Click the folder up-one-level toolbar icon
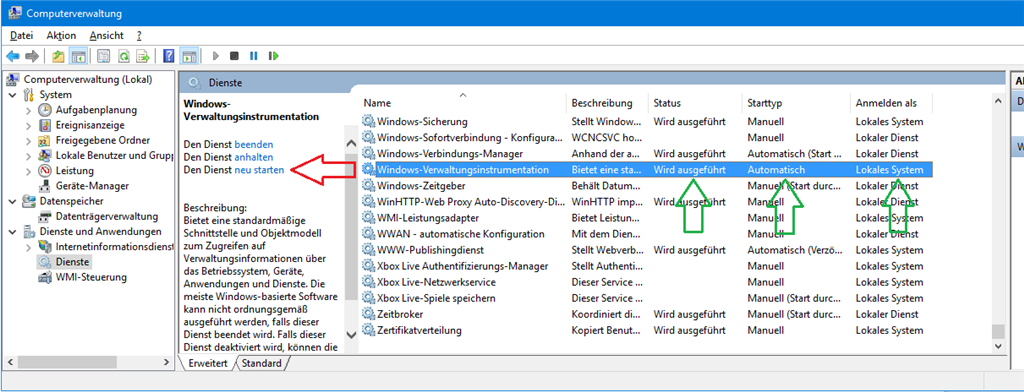The image size is (1024, 392). pos(59,56)
